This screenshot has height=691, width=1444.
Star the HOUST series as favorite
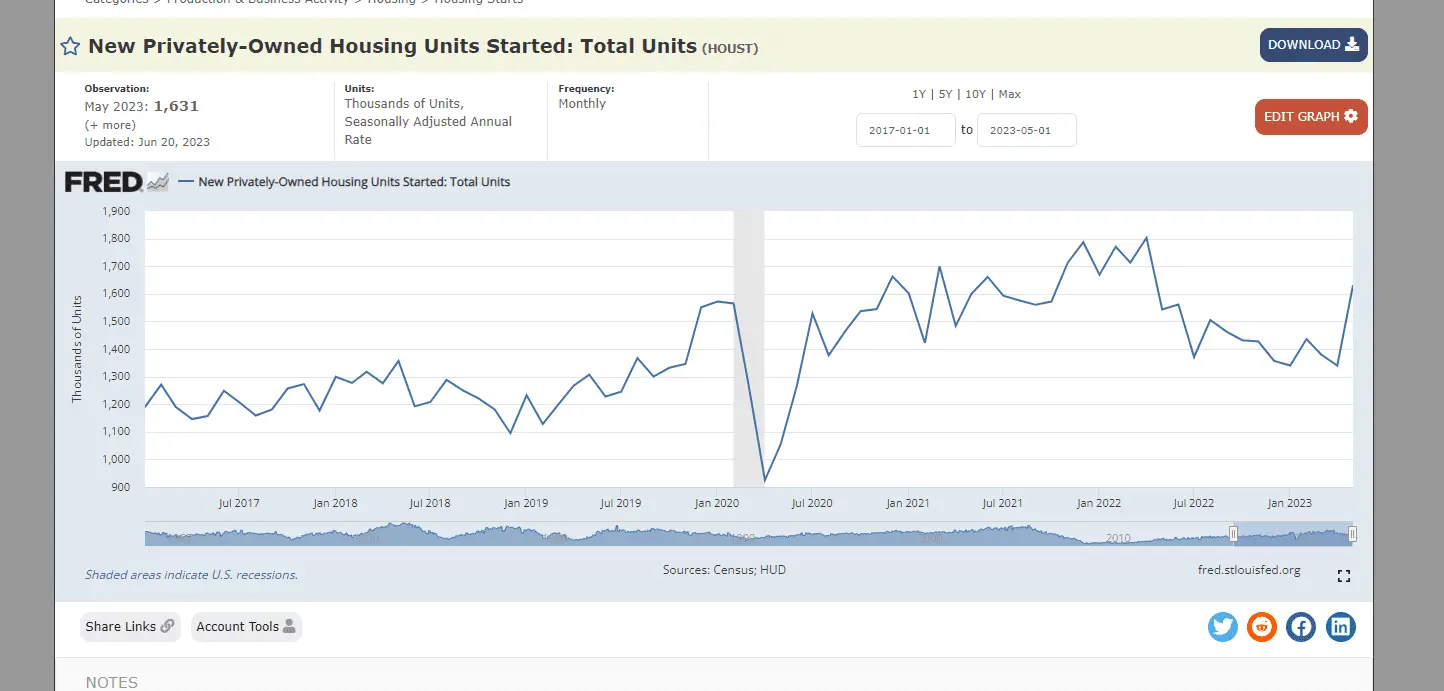pos(70,46)
